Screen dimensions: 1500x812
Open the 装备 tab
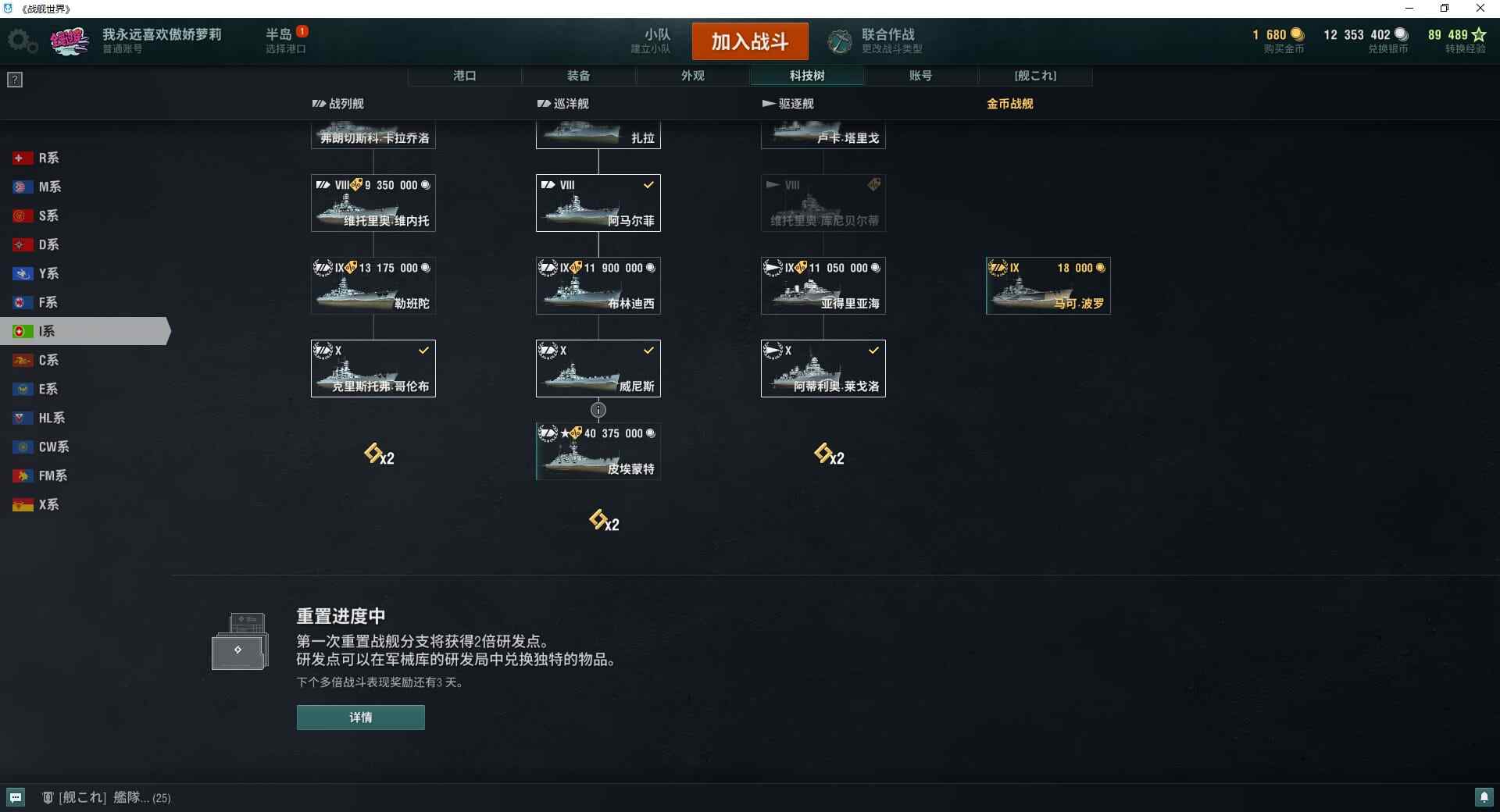pyautogui.click(x=579, y=76)
